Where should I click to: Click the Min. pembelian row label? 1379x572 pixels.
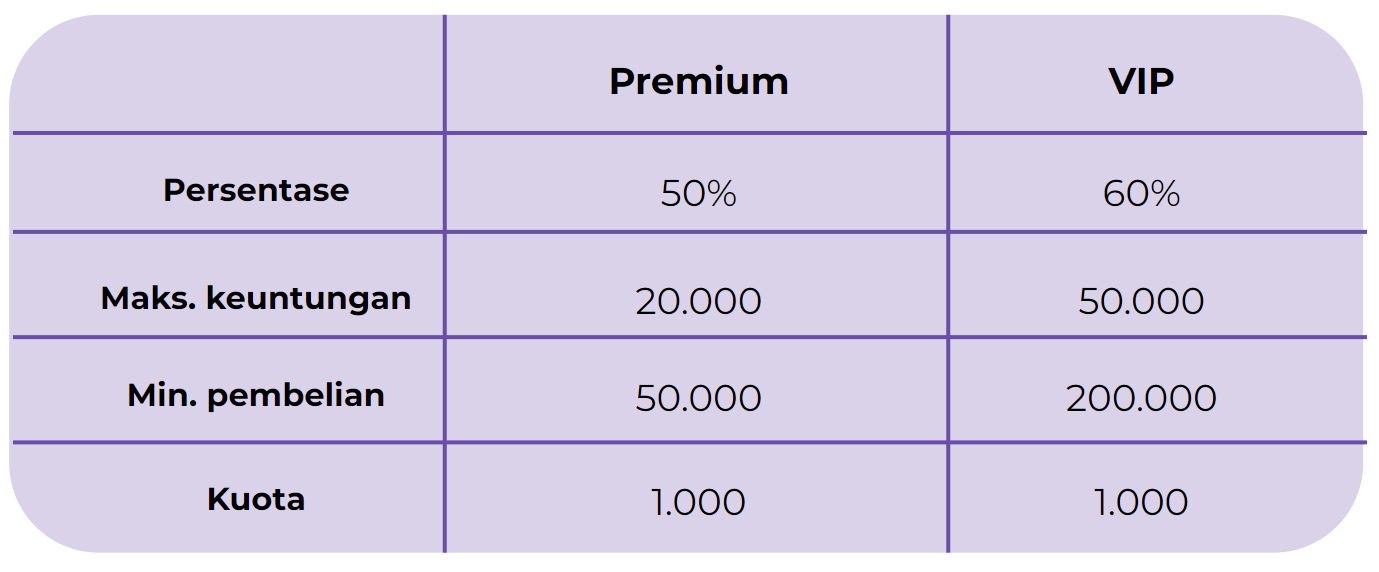pos(256,395)
